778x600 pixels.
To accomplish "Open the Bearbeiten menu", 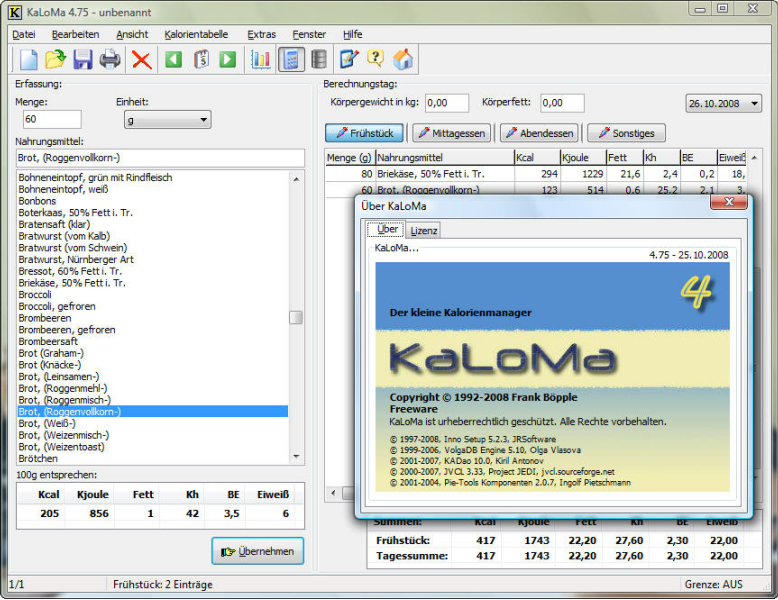I will 75,34.
